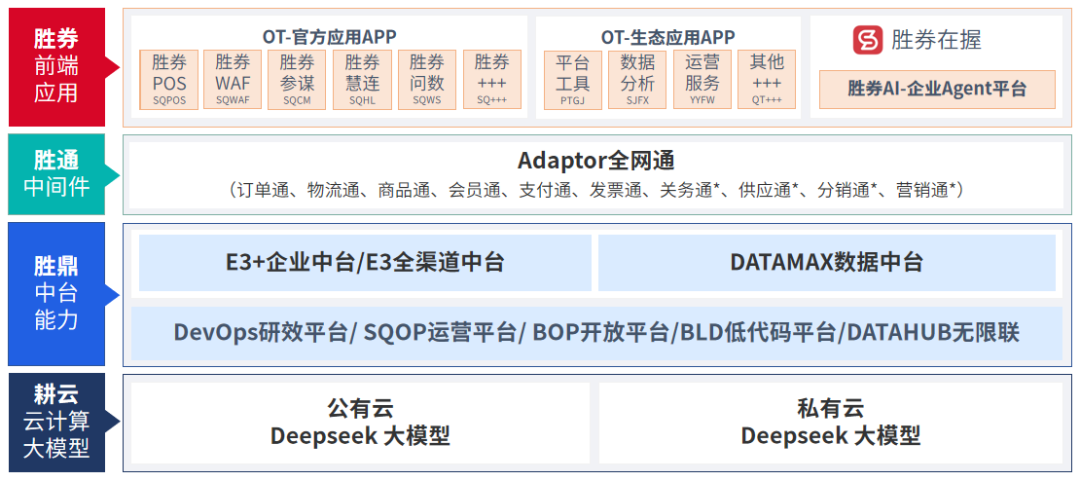Click the 运营服务 YYFW box

(702, 80)
